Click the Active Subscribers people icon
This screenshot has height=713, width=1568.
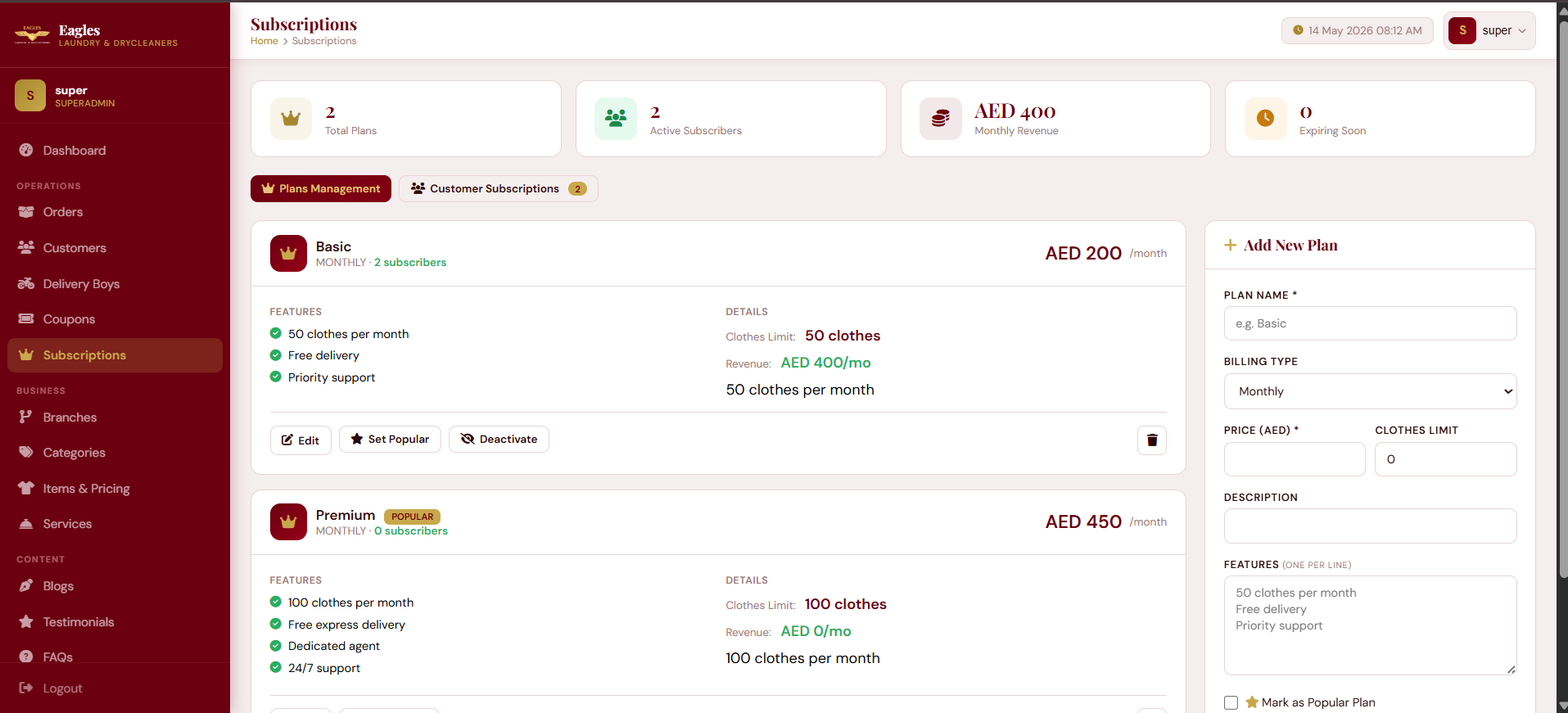616,119
